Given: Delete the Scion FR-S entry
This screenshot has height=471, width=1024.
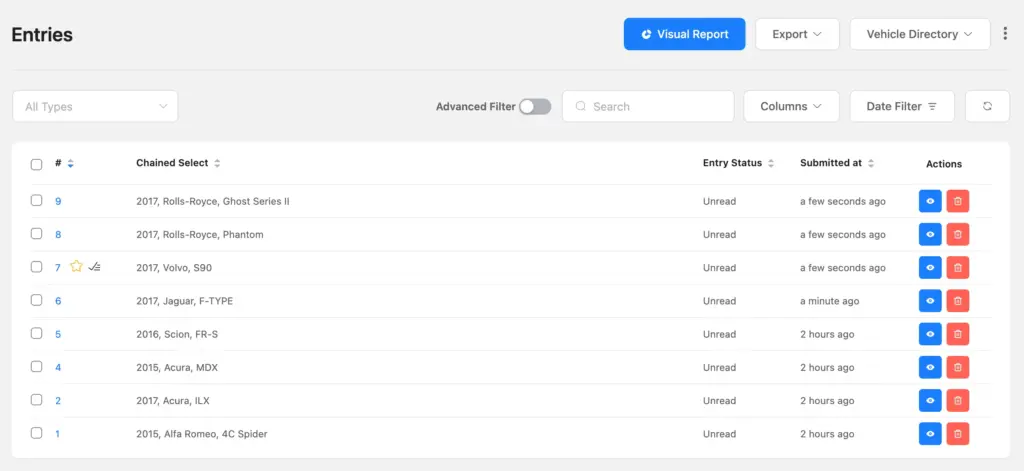Looking at the screenshot, I should click(x=957, y=334).
